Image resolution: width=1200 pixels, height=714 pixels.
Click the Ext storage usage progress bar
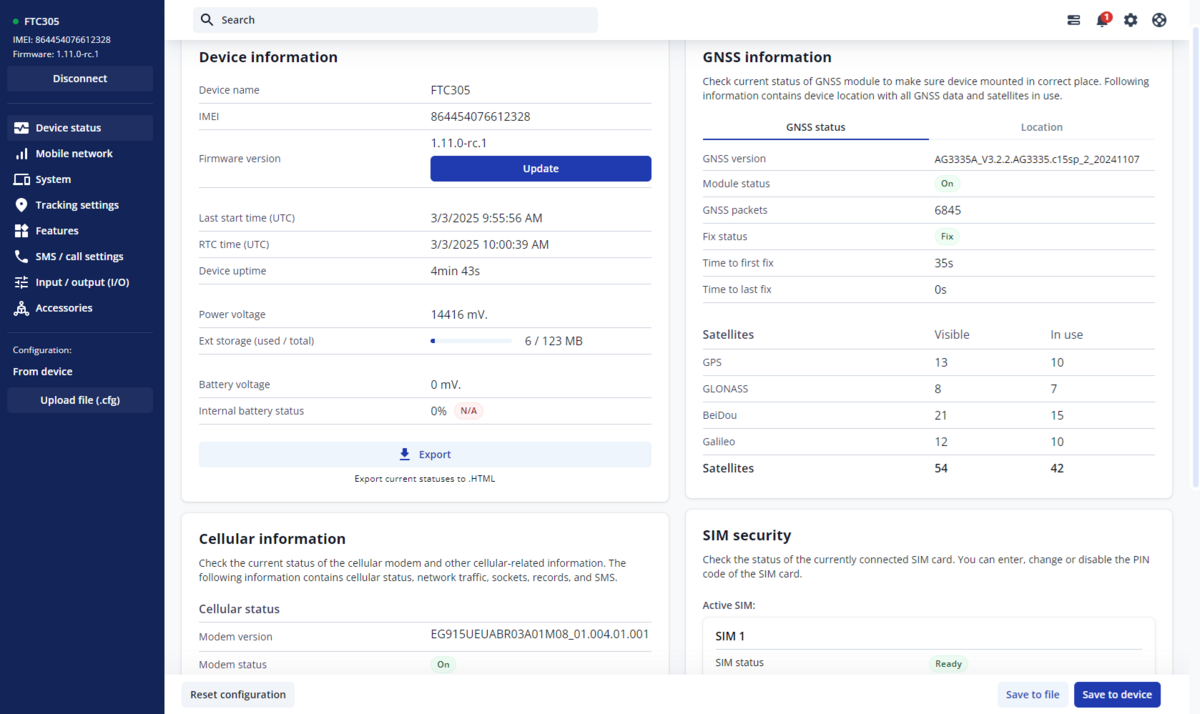[x=470, y=340]
